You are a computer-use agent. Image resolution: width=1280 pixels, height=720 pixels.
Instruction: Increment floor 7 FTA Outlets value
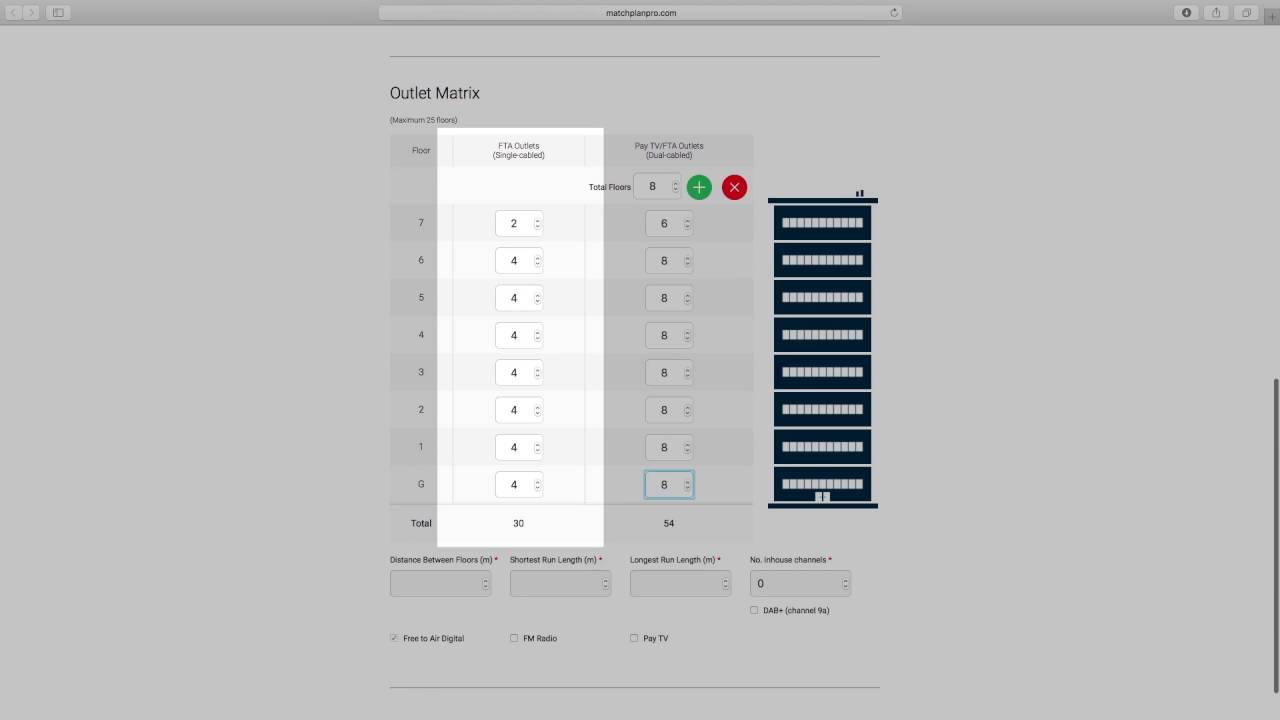(536, 220)
